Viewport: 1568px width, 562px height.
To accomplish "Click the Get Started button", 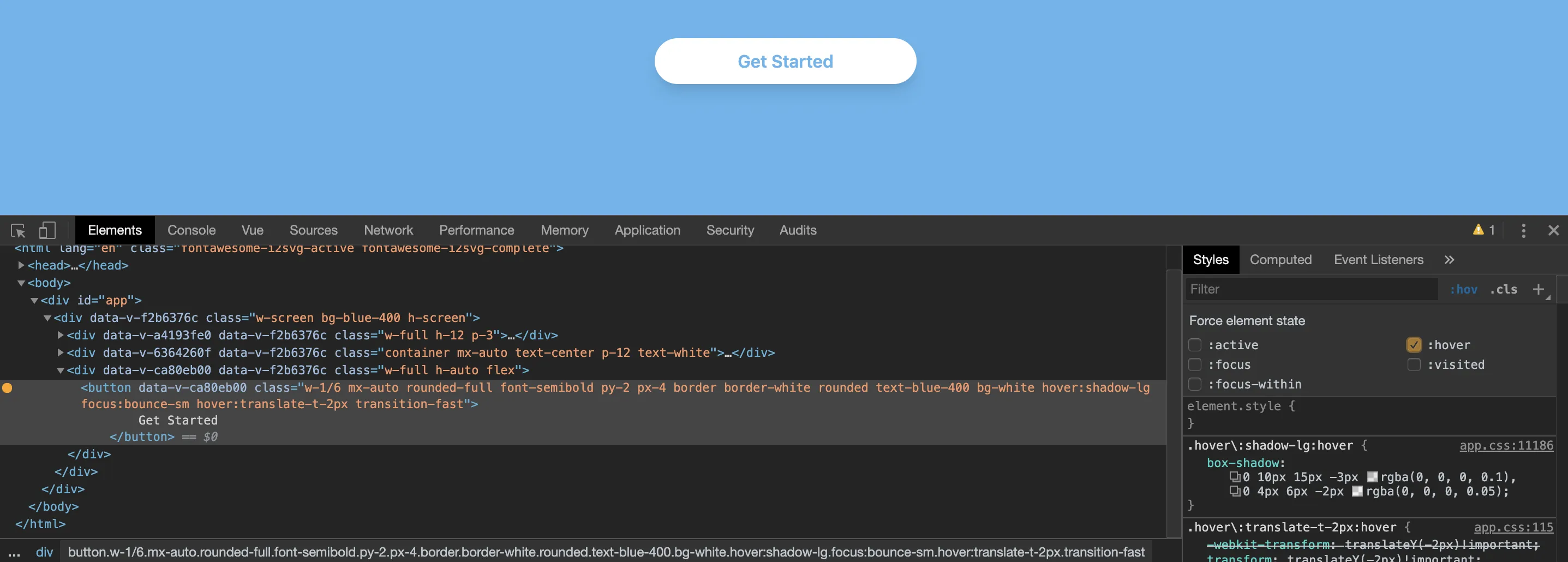I will coord(785,62).
